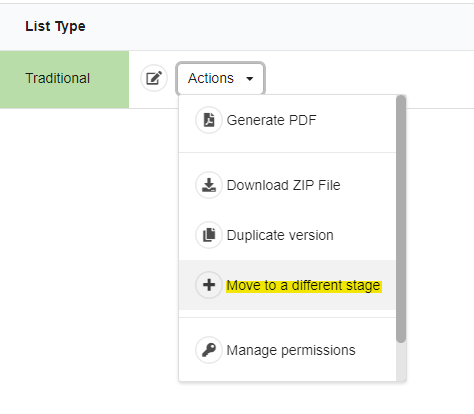The image size is (474, 414).
Task: Click scrollbar track below the thumb
Action: 401,362
